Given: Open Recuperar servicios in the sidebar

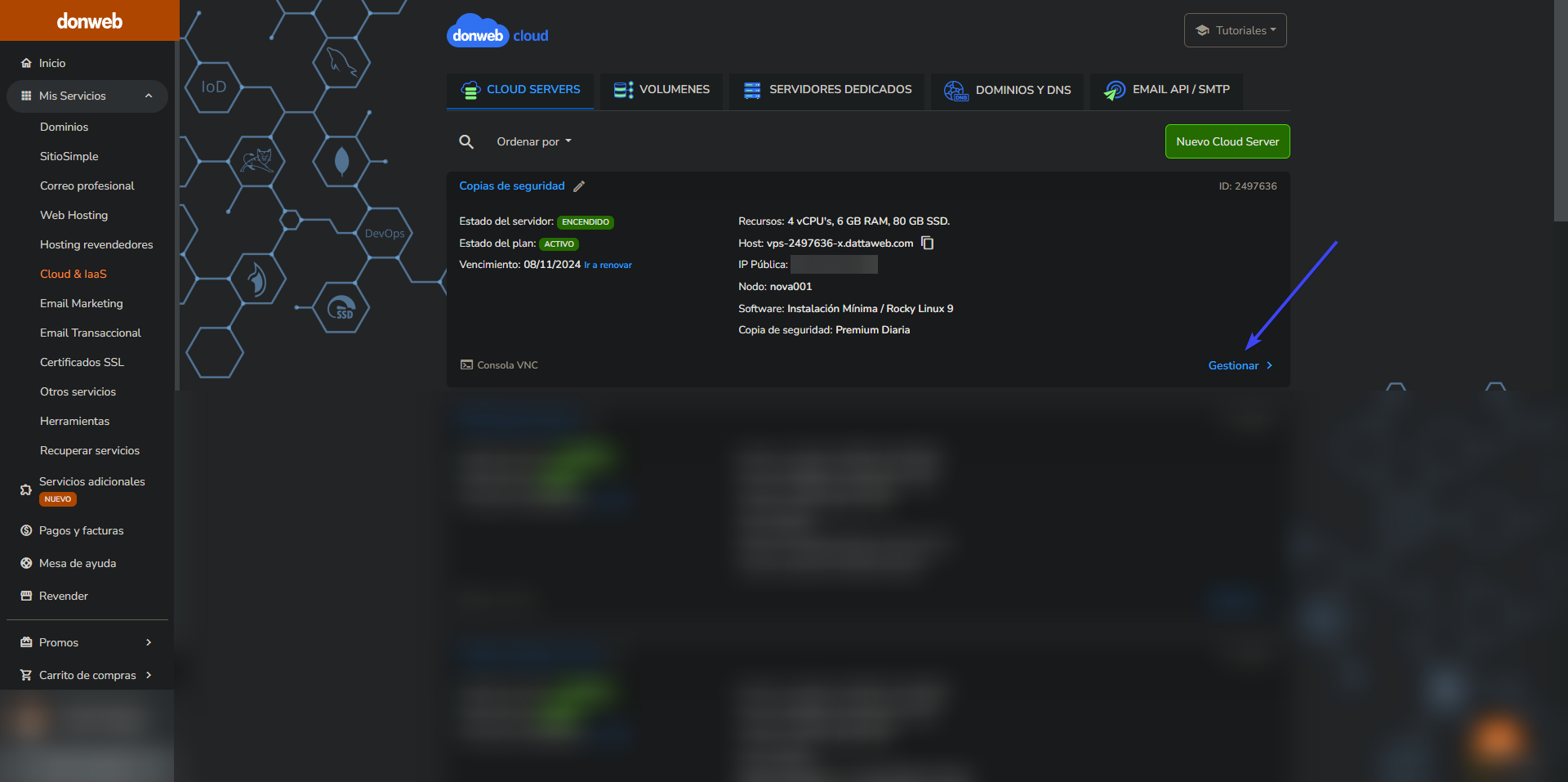Looking at the screenshot, I should click(90, 450).
